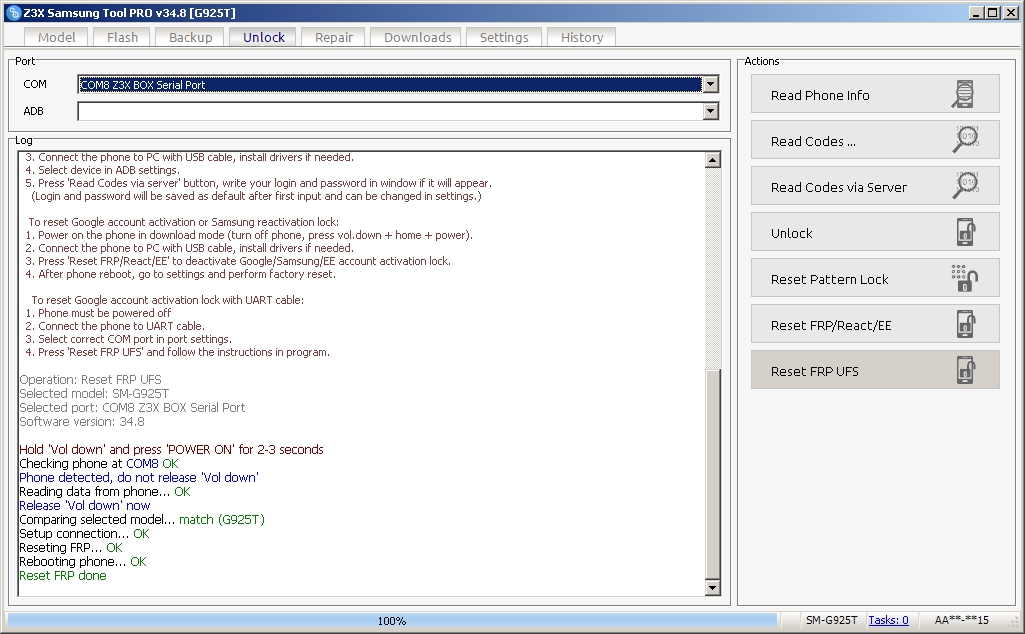
Task: Open the Settings tab
Action: coord(504,37)
